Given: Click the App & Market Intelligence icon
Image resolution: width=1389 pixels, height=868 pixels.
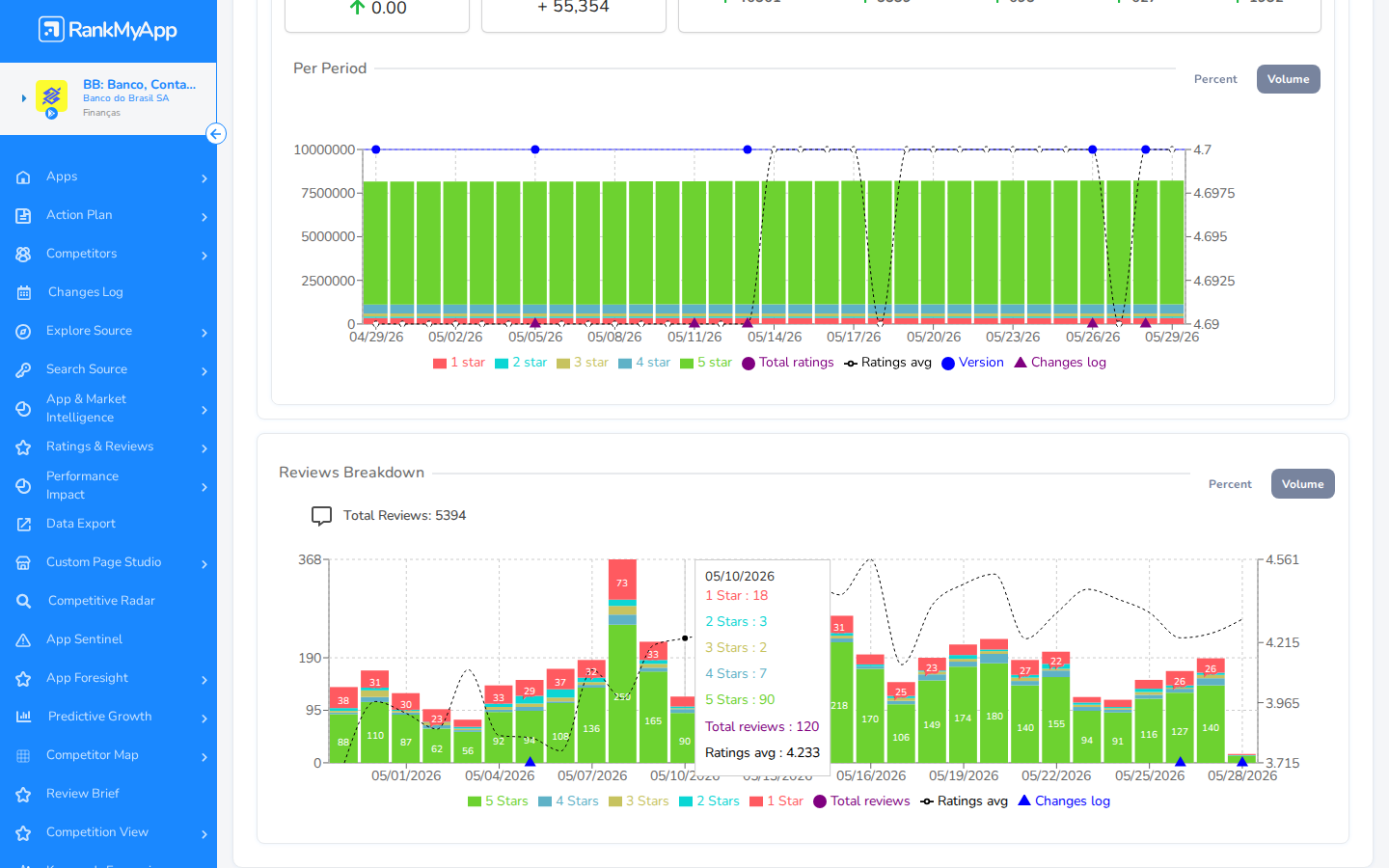Looking at the screenshot, I should pos(23,409).
